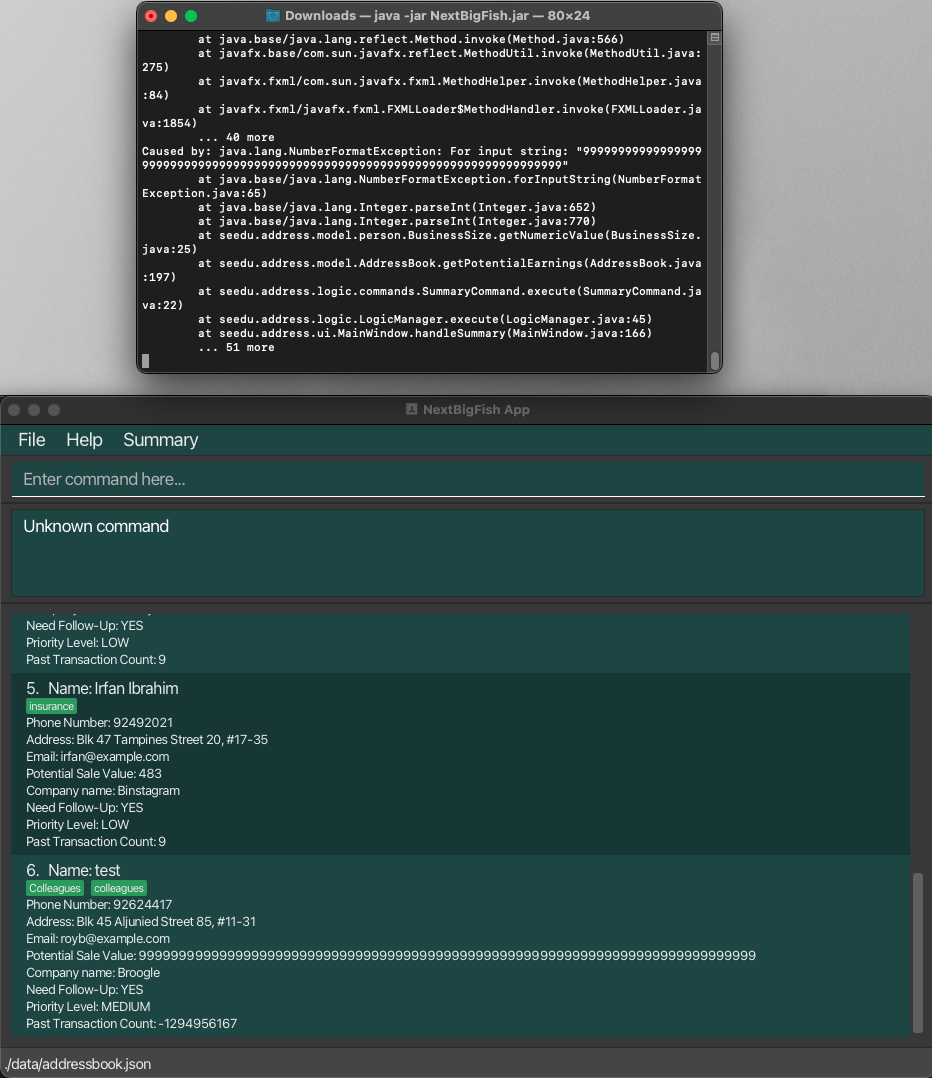
Task: Click 'Phone Number: 92492021' line
Action: pyautogui.click(x=100, y=723)
